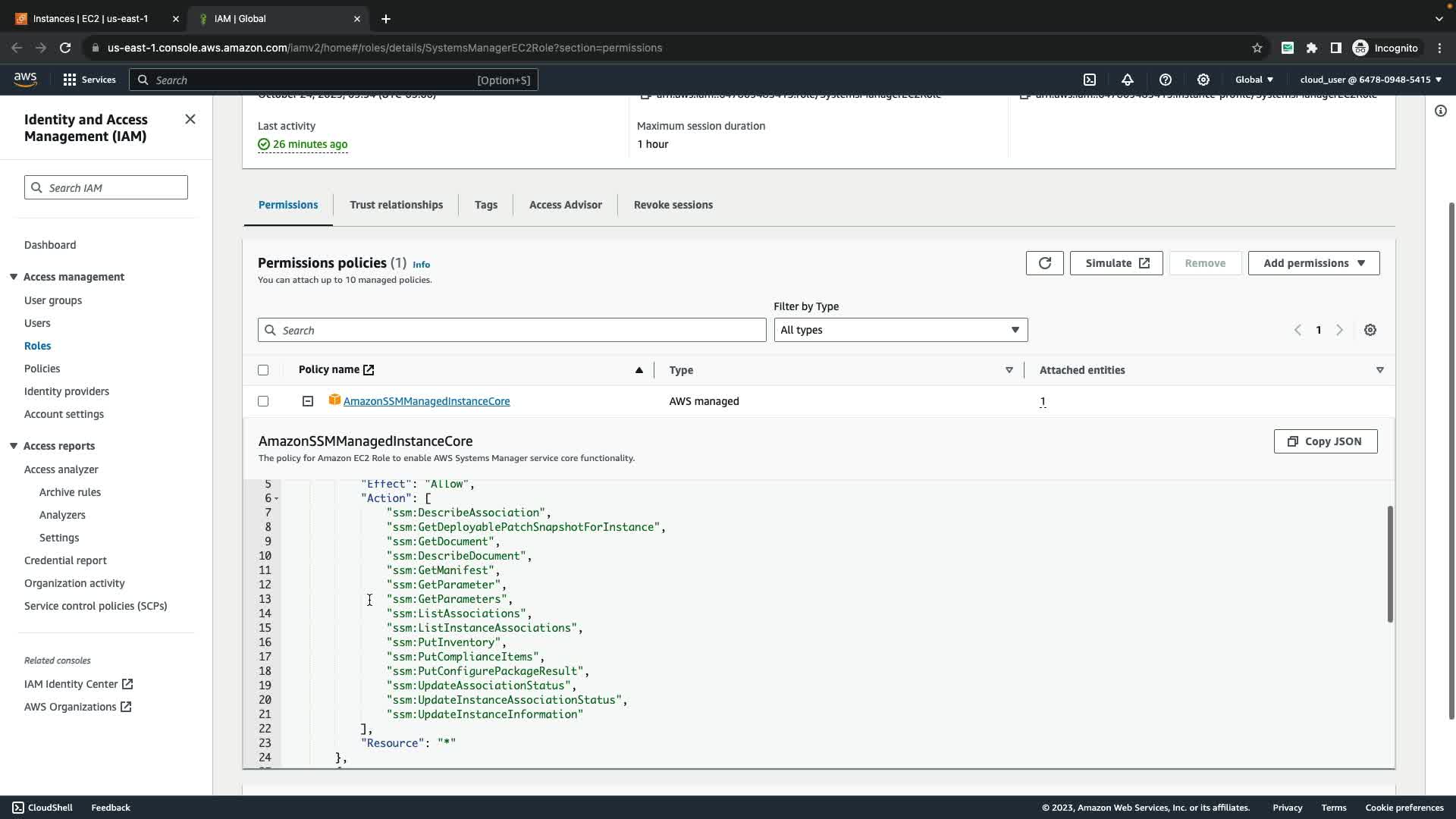This screenshot has height=819, width=1456.
Task: Open the console settings gear in the top bar
Action: (x=1203, y=80)
